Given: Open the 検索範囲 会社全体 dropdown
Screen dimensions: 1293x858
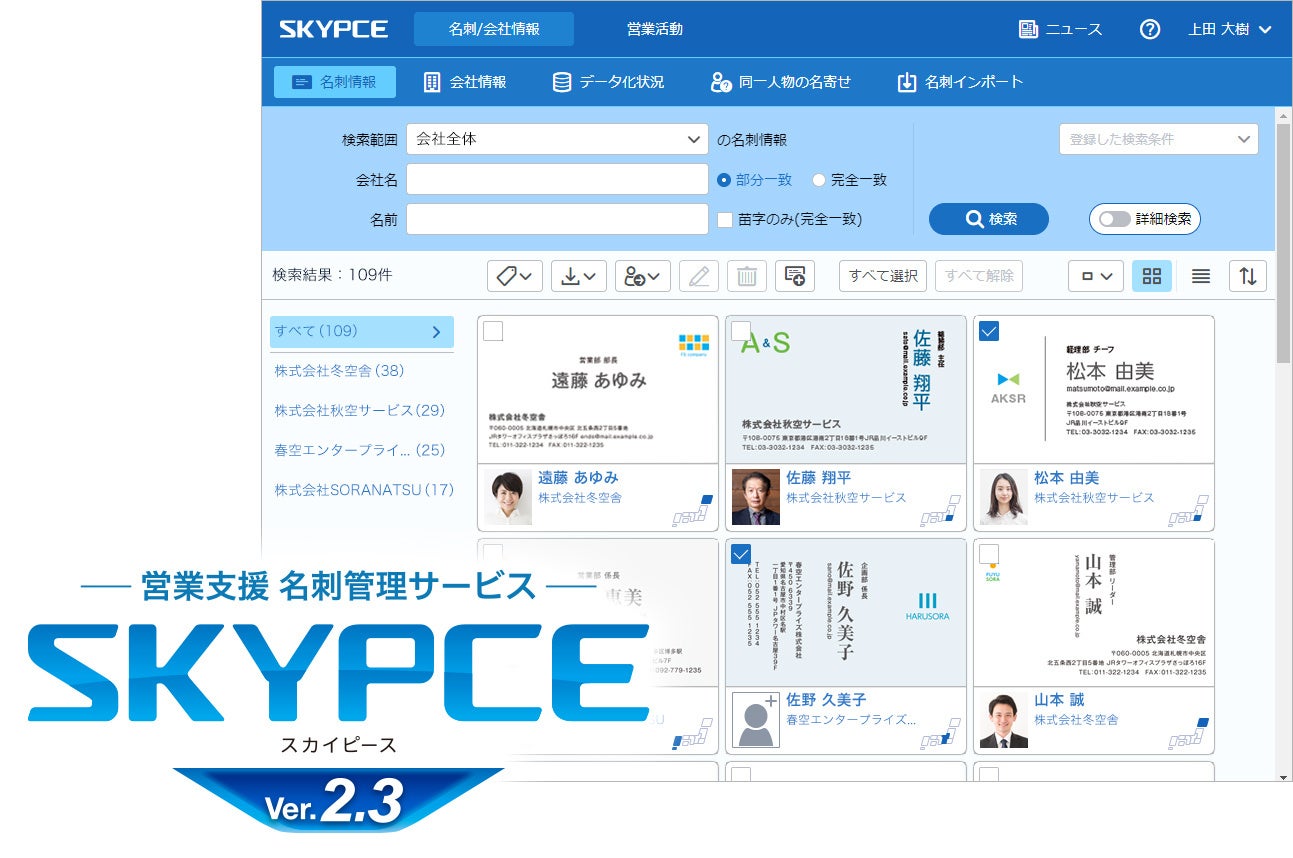Looking at the screenshot, I should [557, 139].
